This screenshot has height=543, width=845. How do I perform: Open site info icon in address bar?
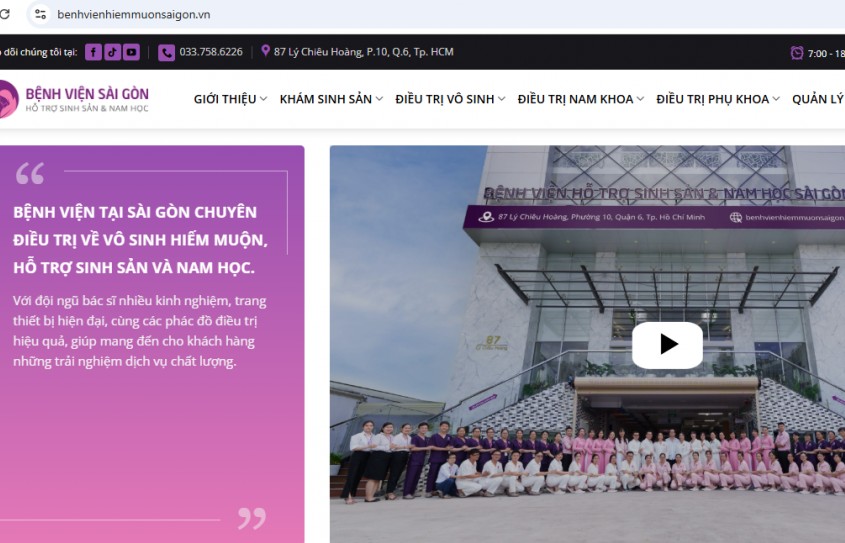(x=40, y=14)
